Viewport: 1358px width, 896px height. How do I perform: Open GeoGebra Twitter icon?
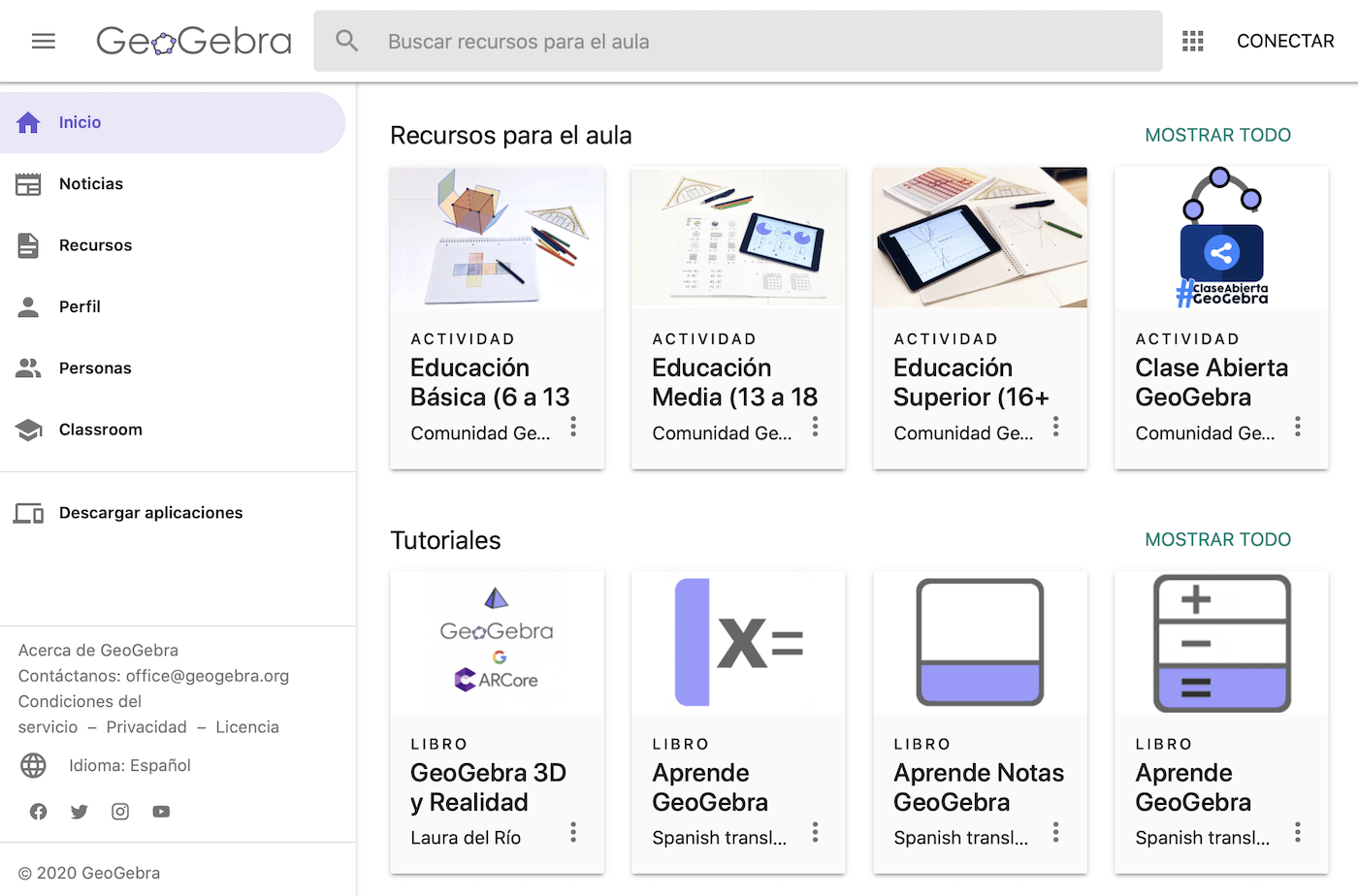[80, 812]
